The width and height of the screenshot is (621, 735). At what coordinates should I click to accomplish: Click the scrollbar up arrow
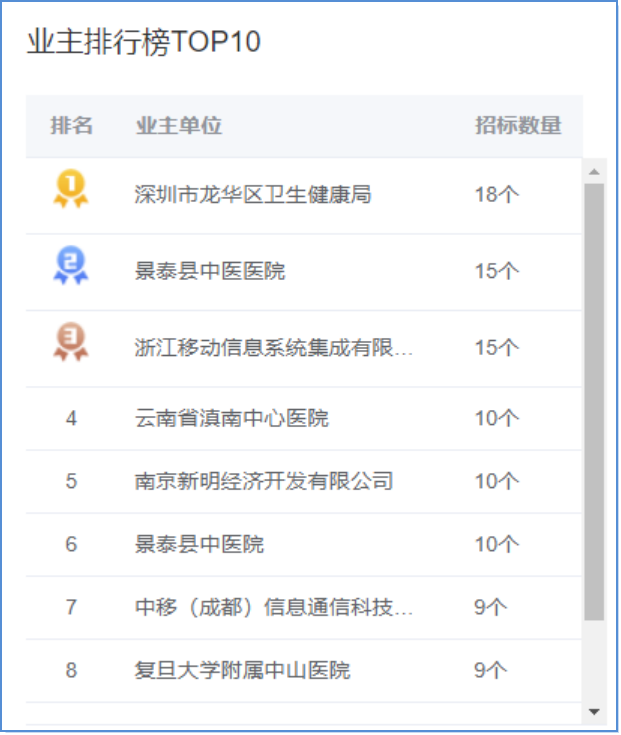594,172
